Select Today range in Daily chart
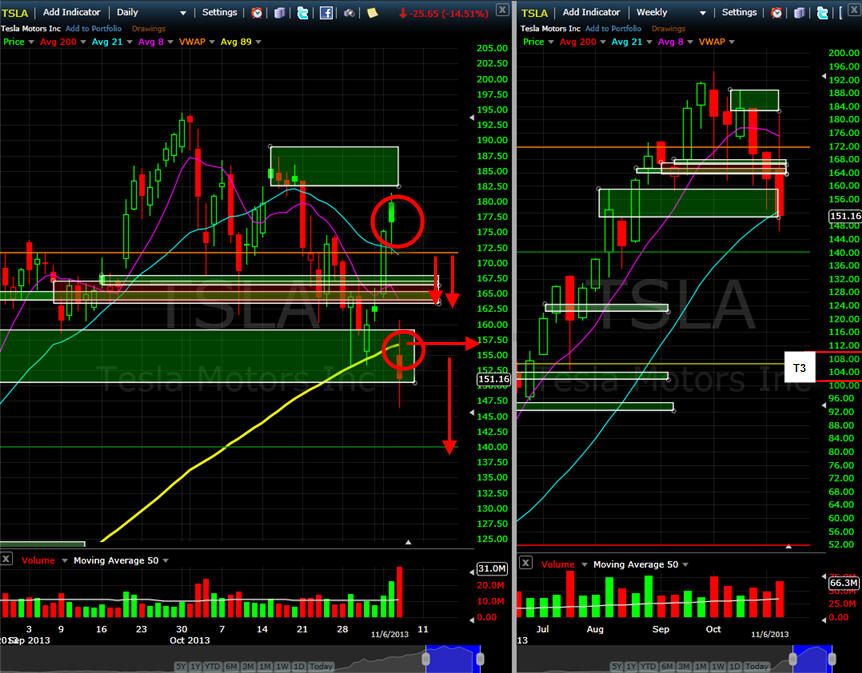The width and height of the screenshot is (862, 673). [x=321, y=666]
